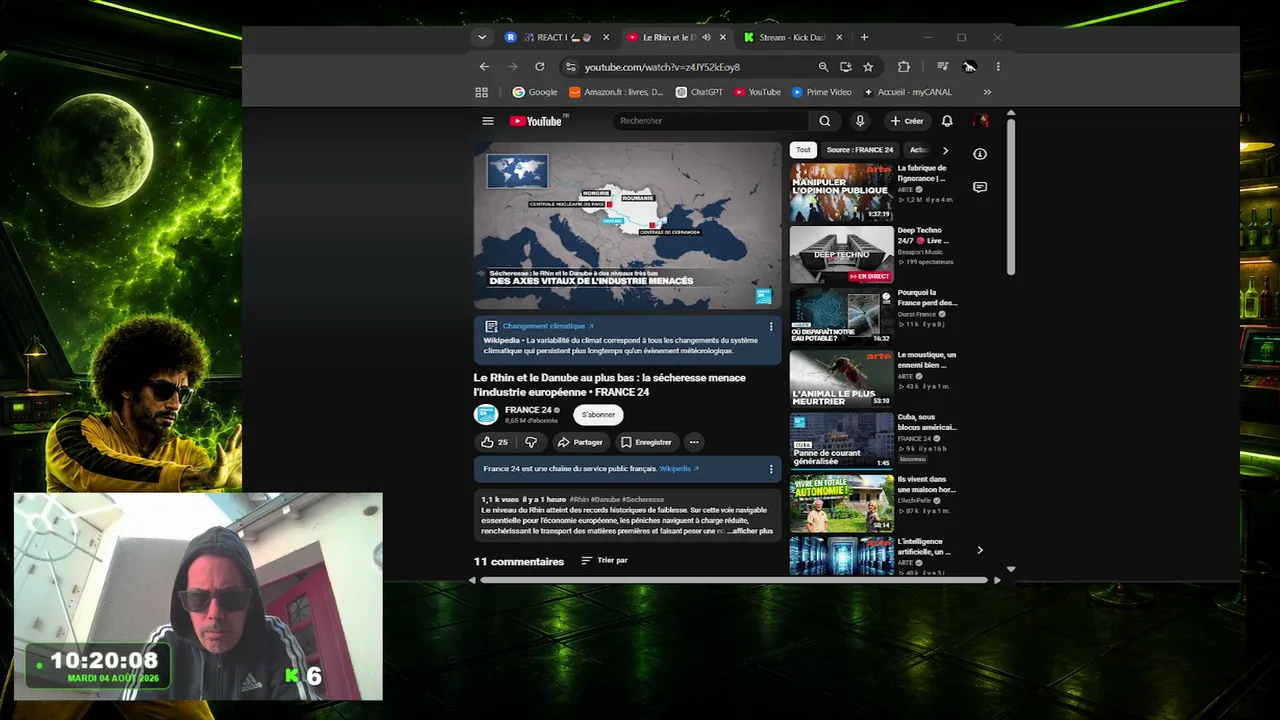This screenshot has height=720, width=1280.
Task: Start voice search with the microphone
Action: click(859, 121)
